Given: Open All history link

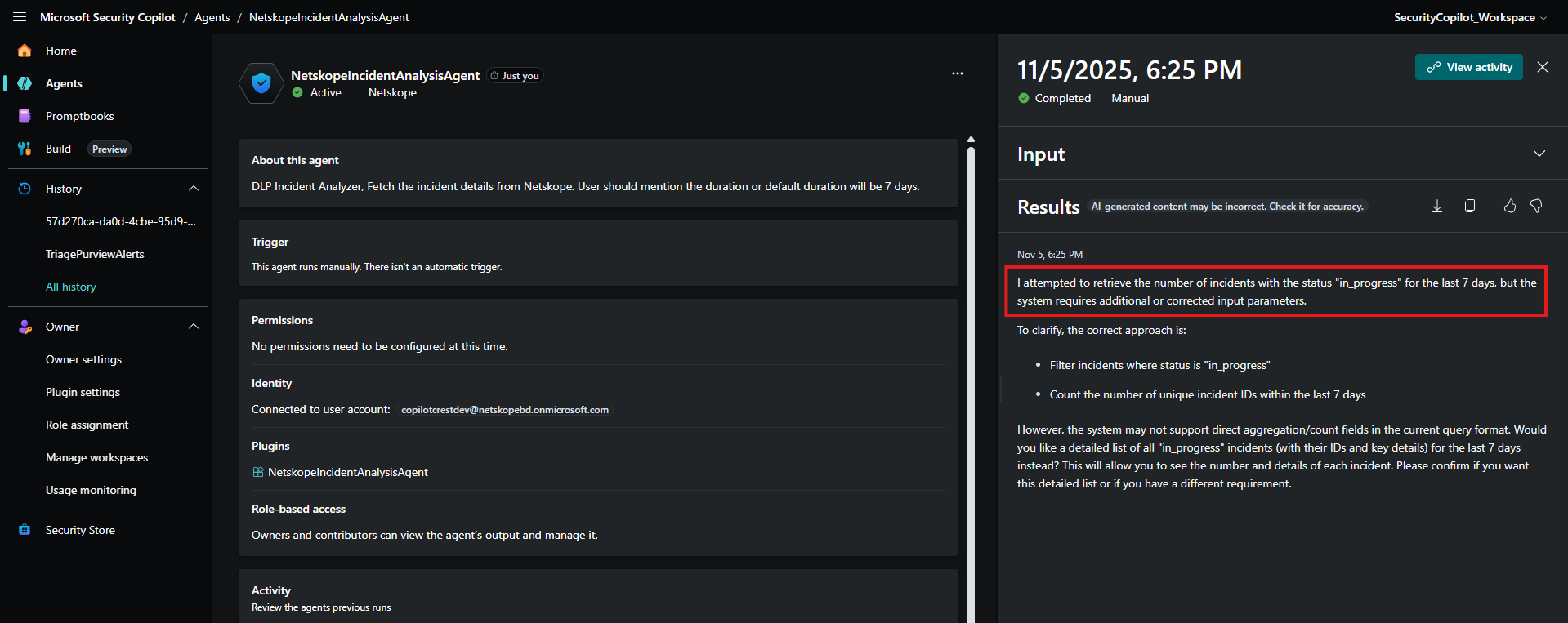Looking at the screenshot, I should (x=71, y=287).
